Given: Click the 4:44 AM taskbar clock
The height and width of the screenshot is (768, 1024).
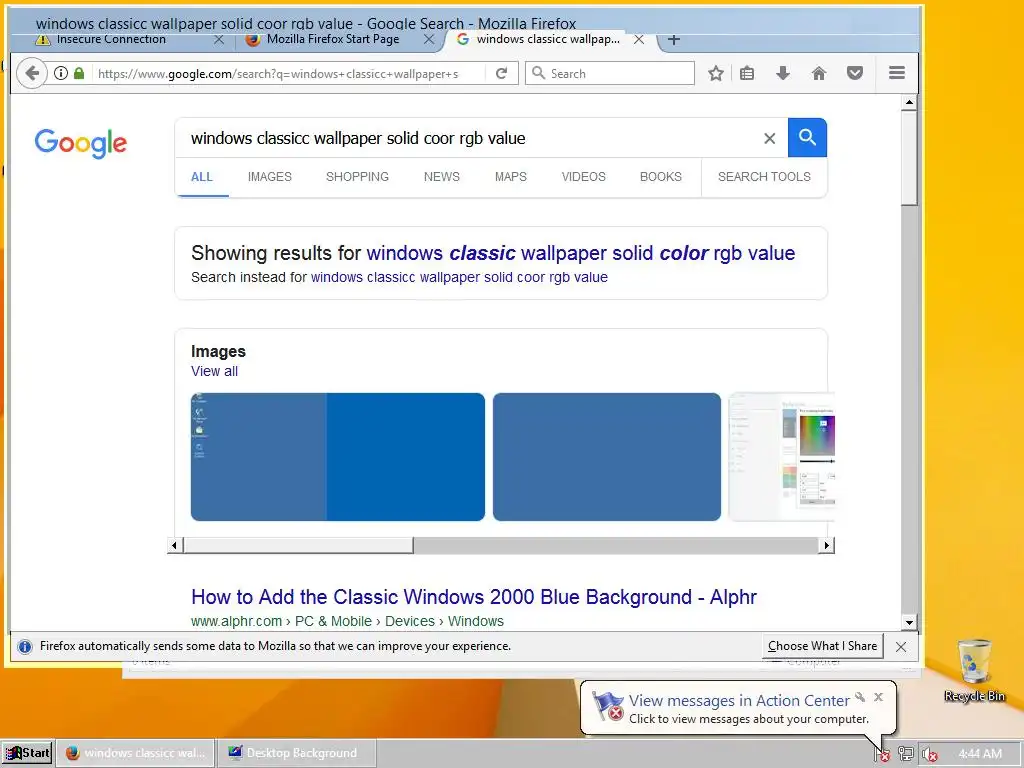Looking at the screenshot, I should click(980, 754).
